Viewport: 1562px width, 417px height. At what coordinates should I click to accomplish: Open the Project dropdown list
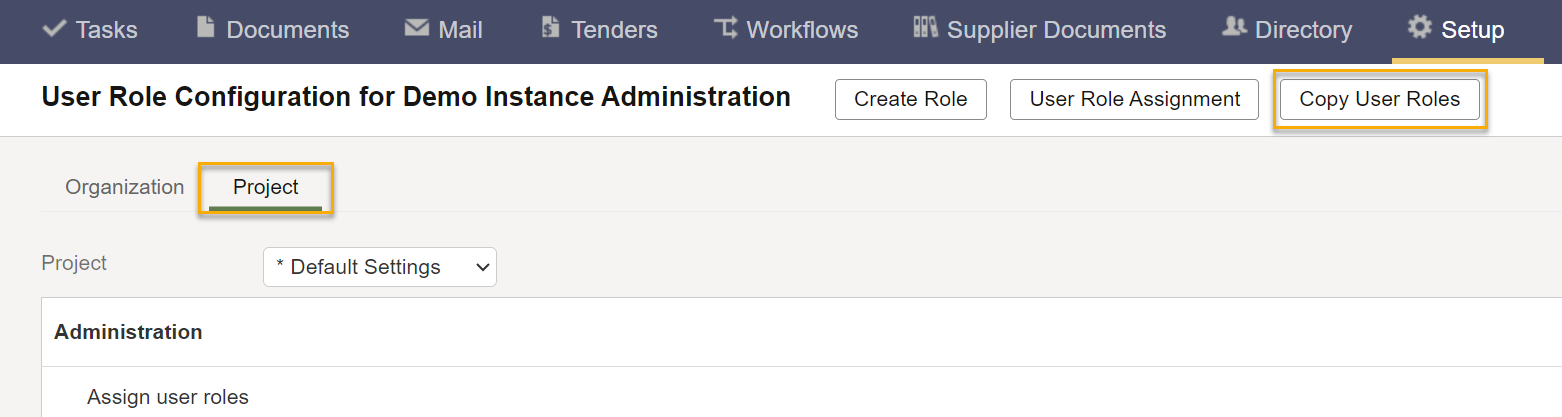click(380, 267)
